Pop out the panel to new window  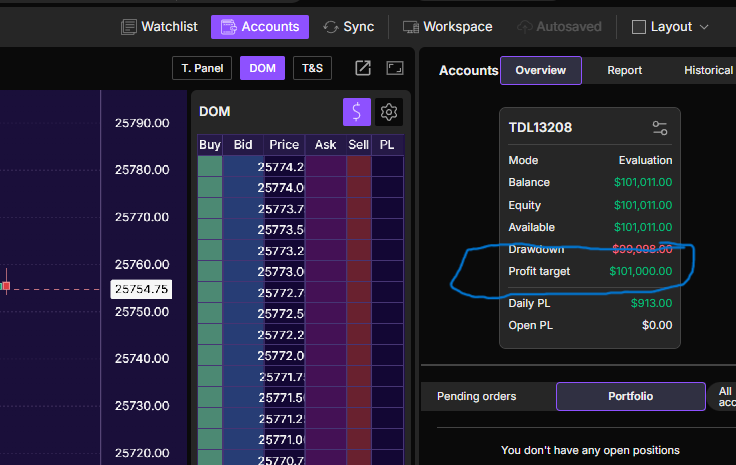363,68
